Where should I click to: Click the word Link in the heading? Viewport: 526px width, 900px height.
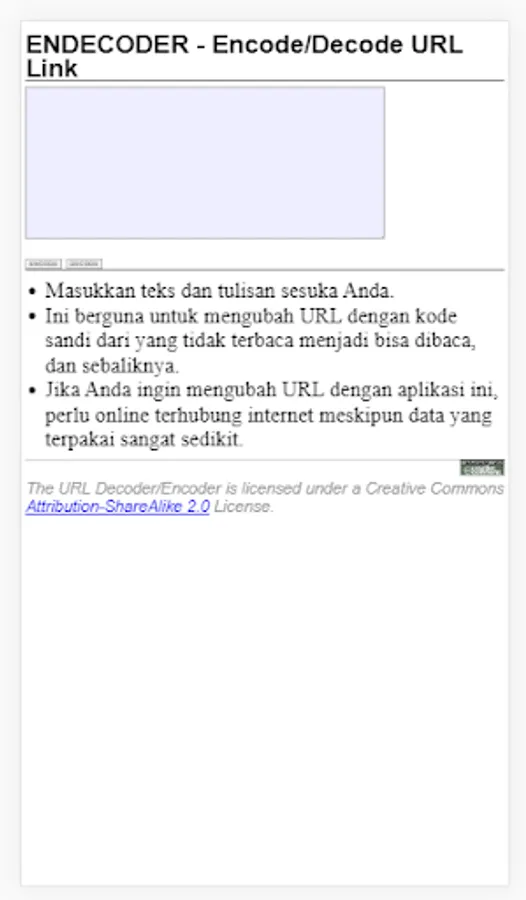click(x=52, y=68)
